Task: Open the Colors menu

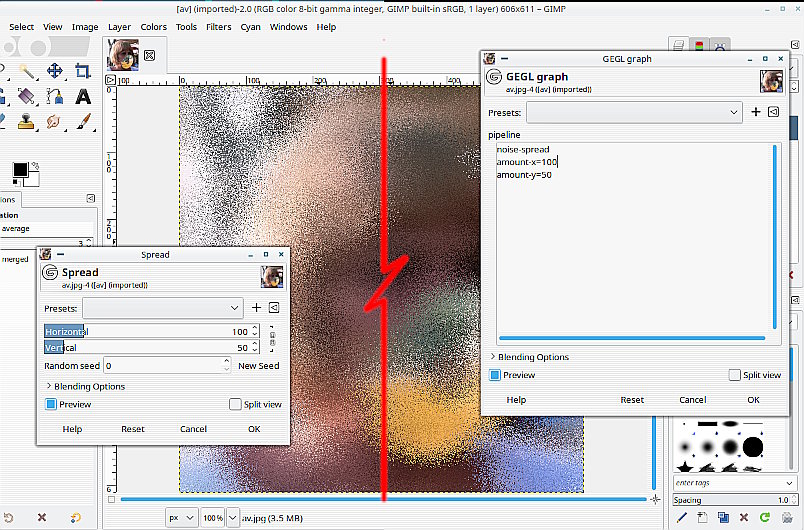Action: tap(153, 27)
